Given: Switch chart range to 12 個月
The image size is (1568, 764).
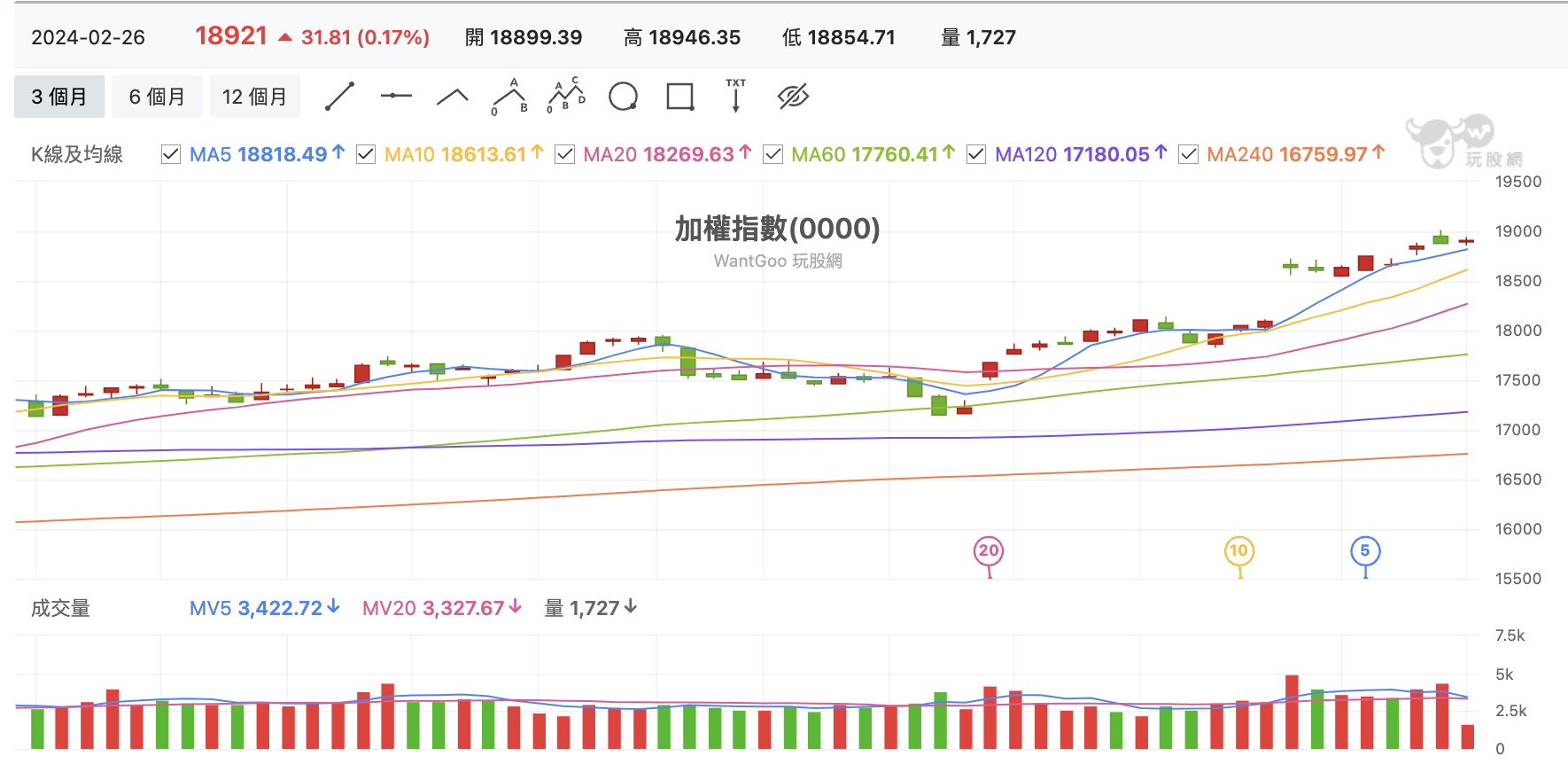Looking at the screenshot, I should click(254, 97).
